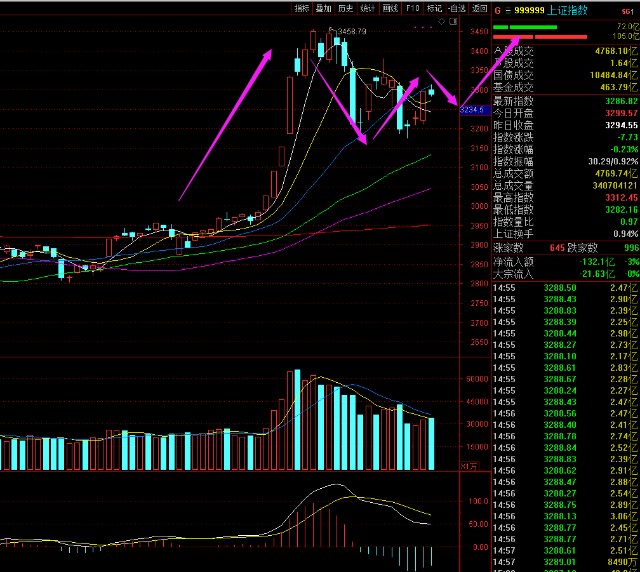Click the X1万 volume unit label

(469, 466)
